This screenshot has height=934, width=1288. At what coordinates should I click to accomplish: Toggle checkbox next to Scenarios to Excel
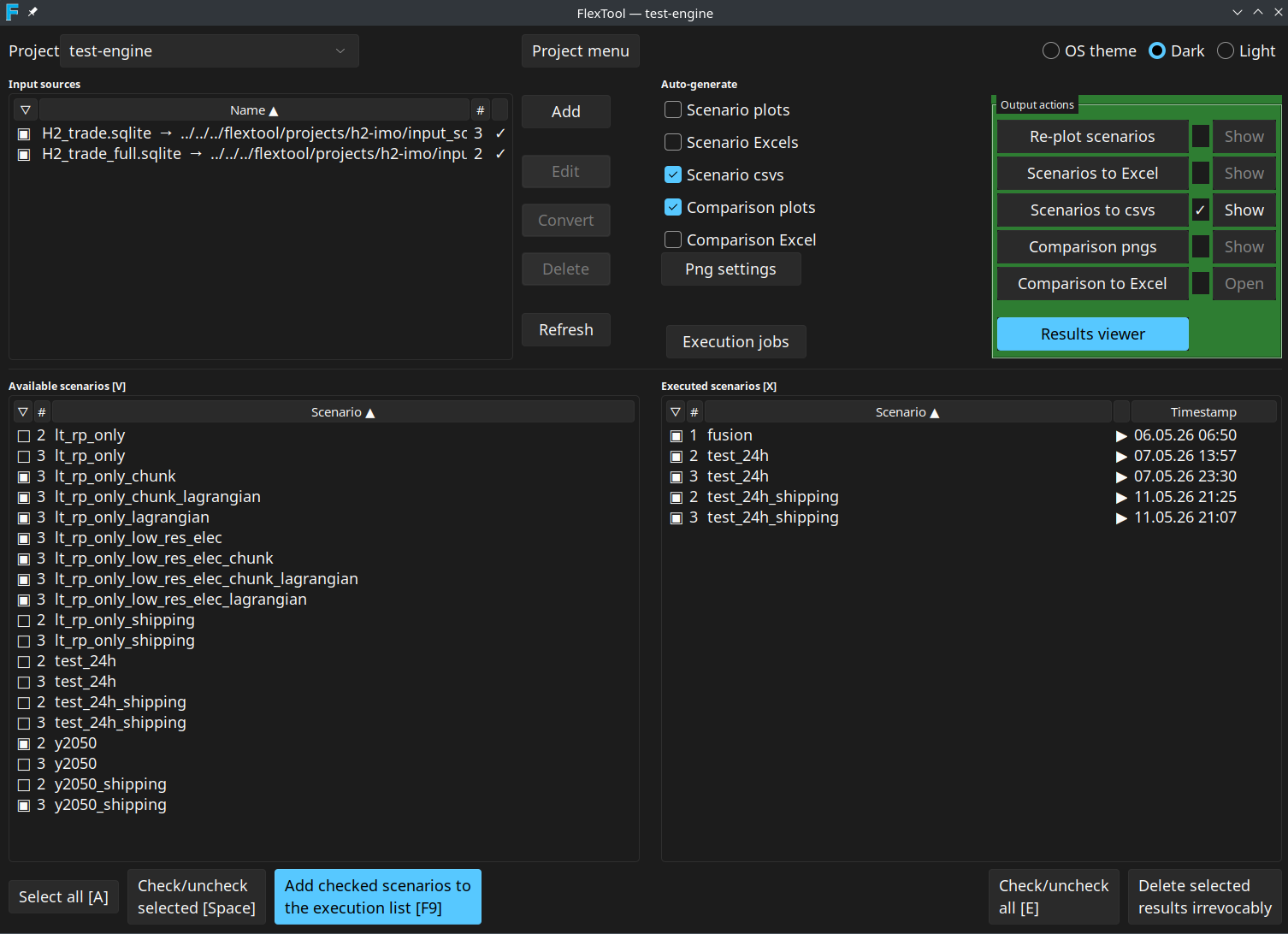click(1201, 174)
